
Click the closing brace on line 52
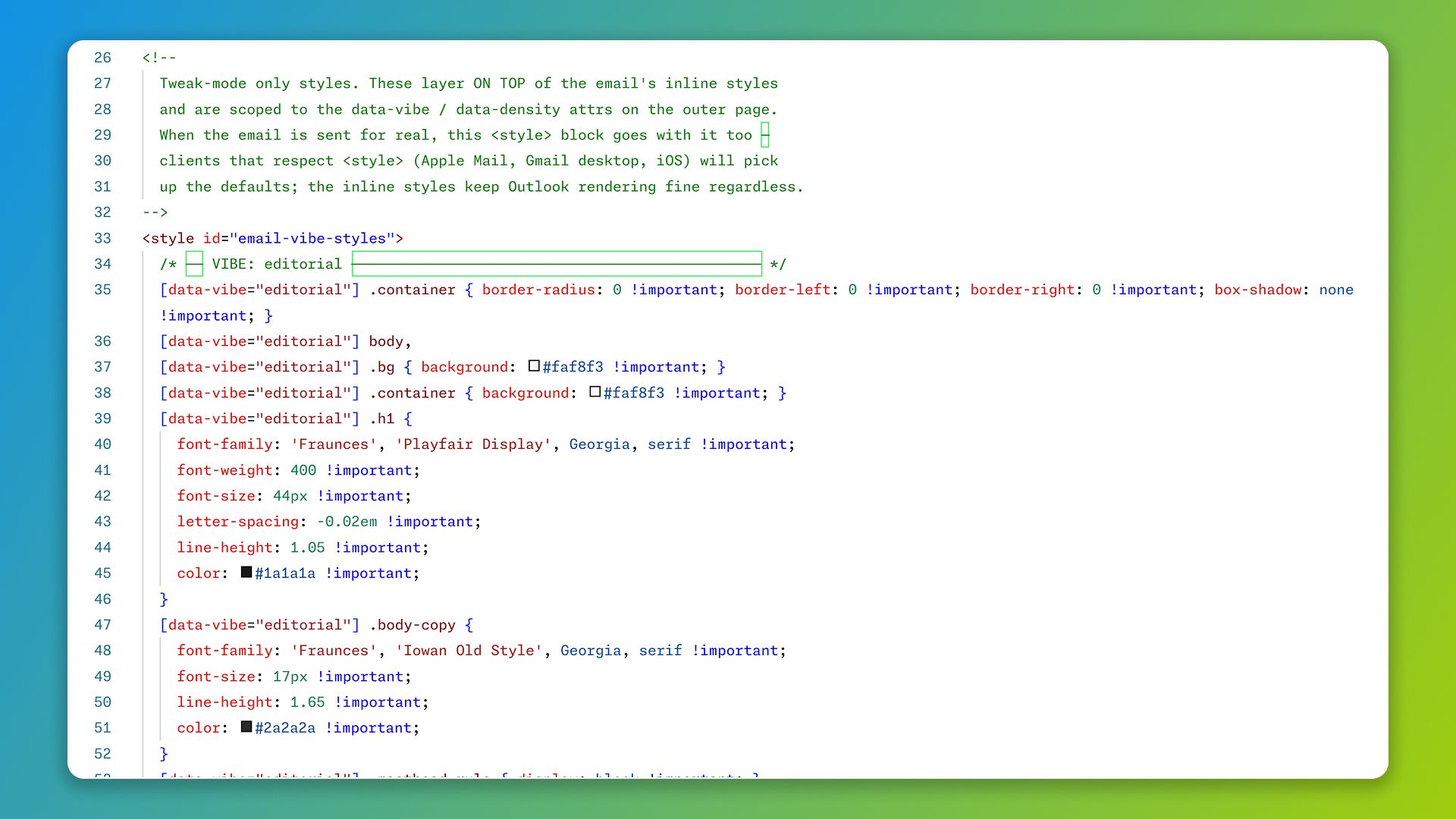[x=164, y=754]
